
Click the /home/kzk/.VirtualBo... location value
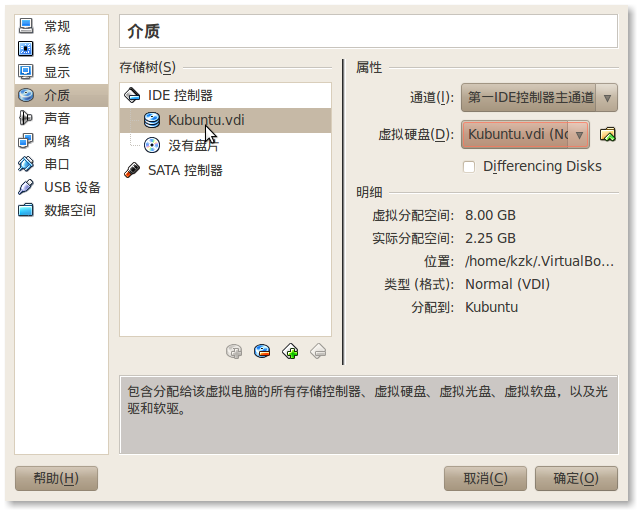[540, 261]
